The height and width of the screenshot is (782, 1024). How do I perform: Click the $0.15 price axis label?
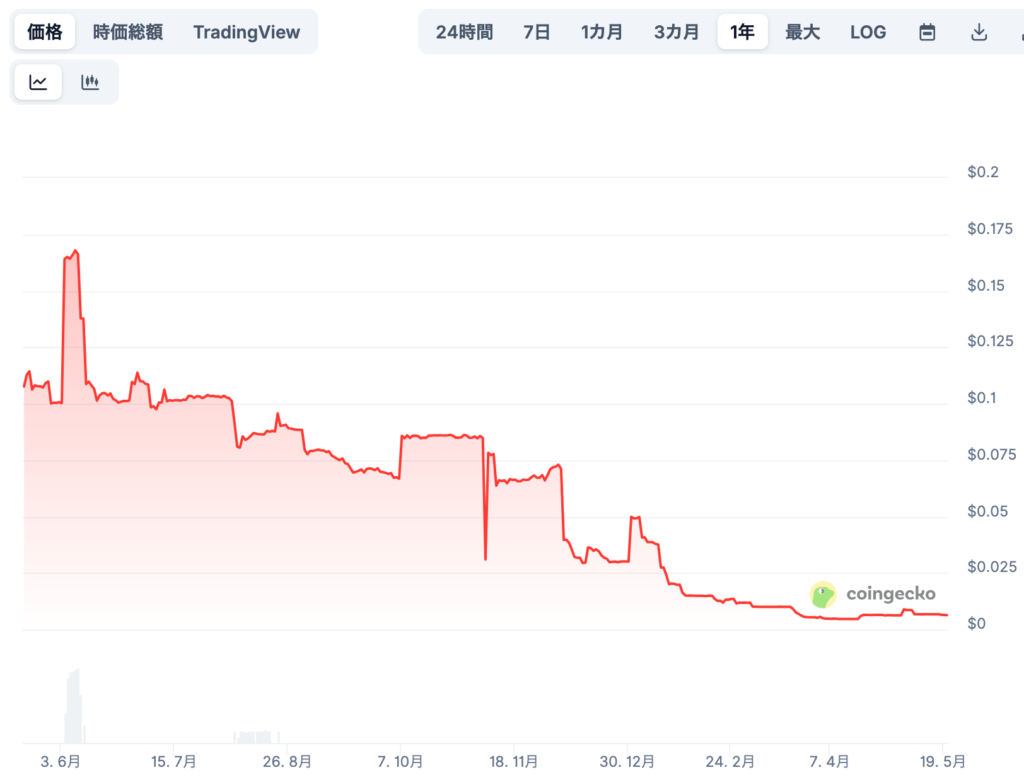click(x=986, y=285)
